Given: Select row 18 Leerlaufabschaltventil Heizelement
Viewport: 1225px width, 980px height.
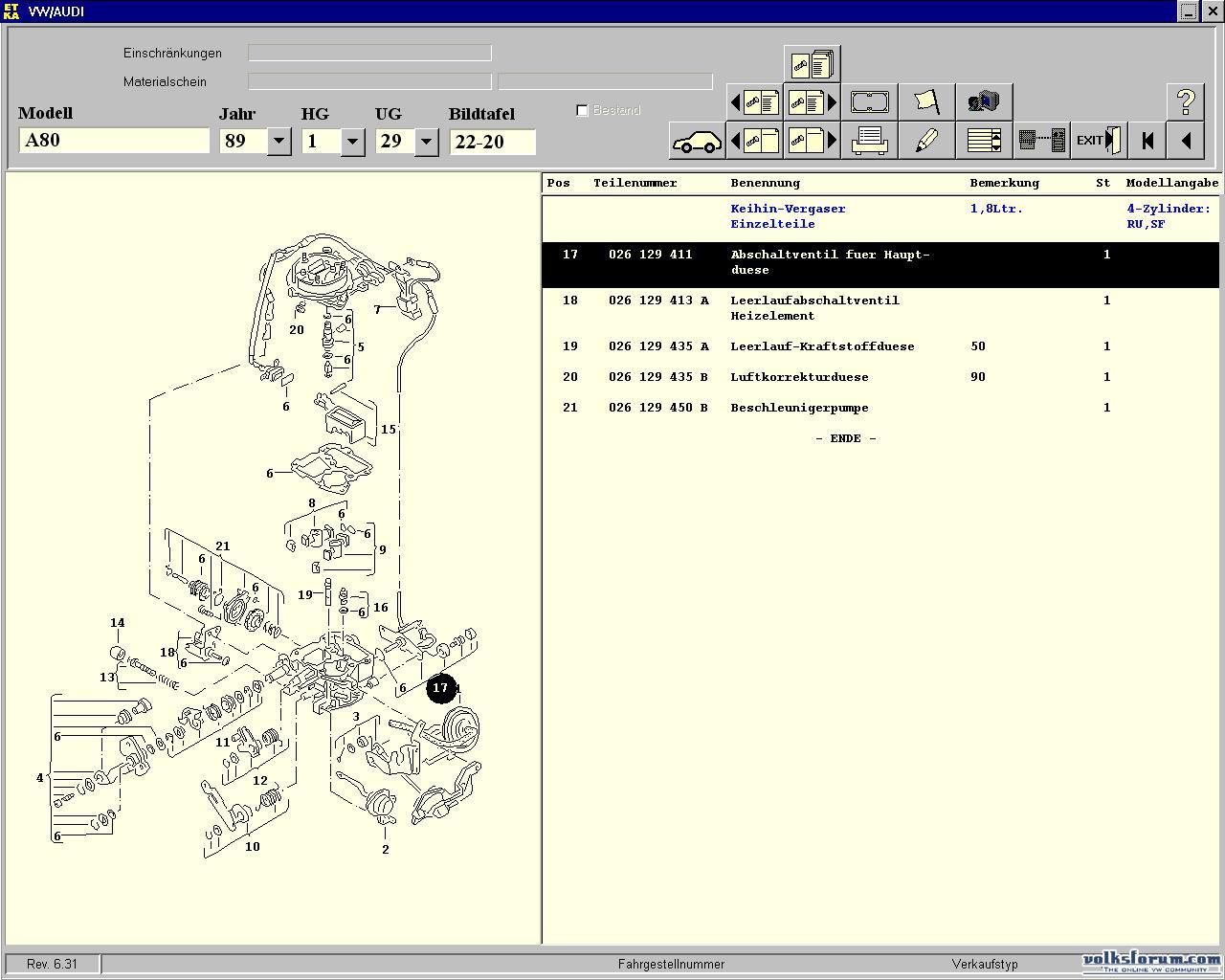Looking at the screenshot, I should point(882,308).
